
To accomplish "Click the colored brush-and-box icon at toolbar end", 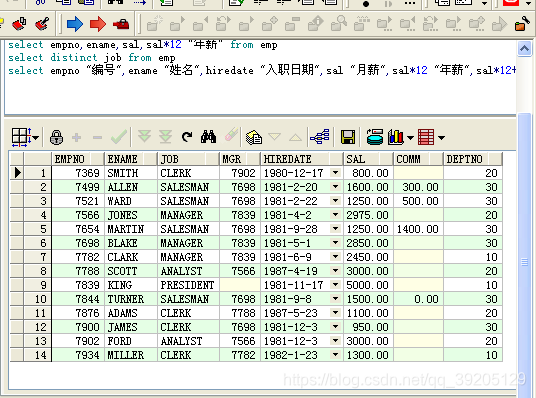I will coord(522,24).
